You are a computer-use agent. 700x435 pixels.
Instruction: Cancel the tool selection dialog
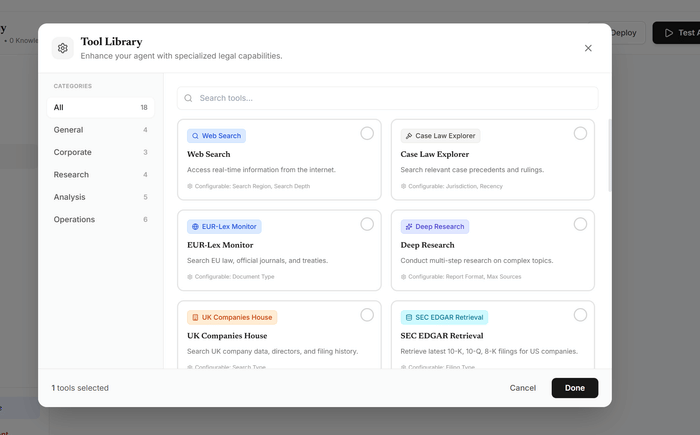tap(522, 388)
